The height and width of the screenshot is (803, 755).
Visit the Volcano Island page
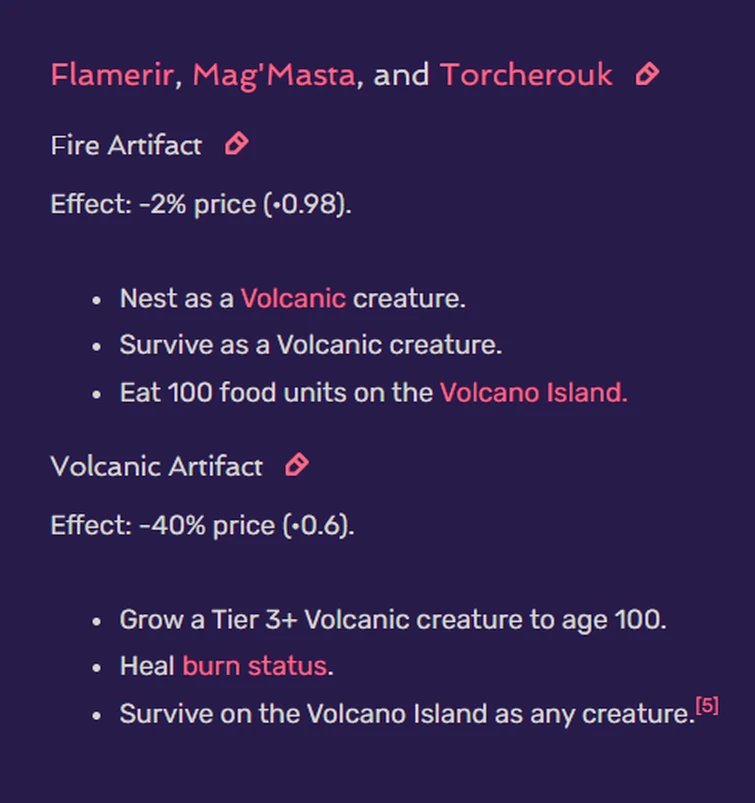[532, 392]
